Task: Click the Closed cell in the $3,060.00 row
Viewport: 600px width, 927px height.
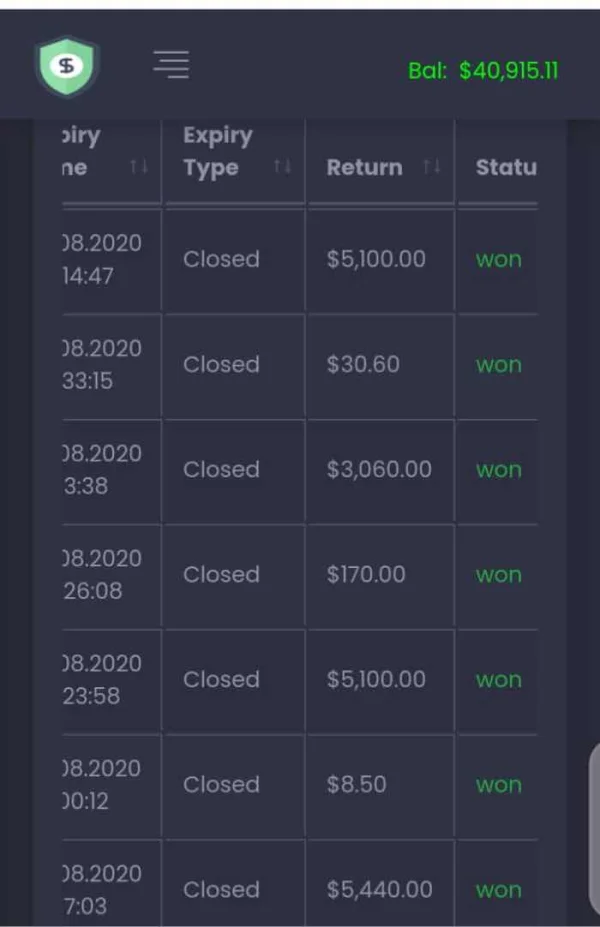Action: click(221, 470)
